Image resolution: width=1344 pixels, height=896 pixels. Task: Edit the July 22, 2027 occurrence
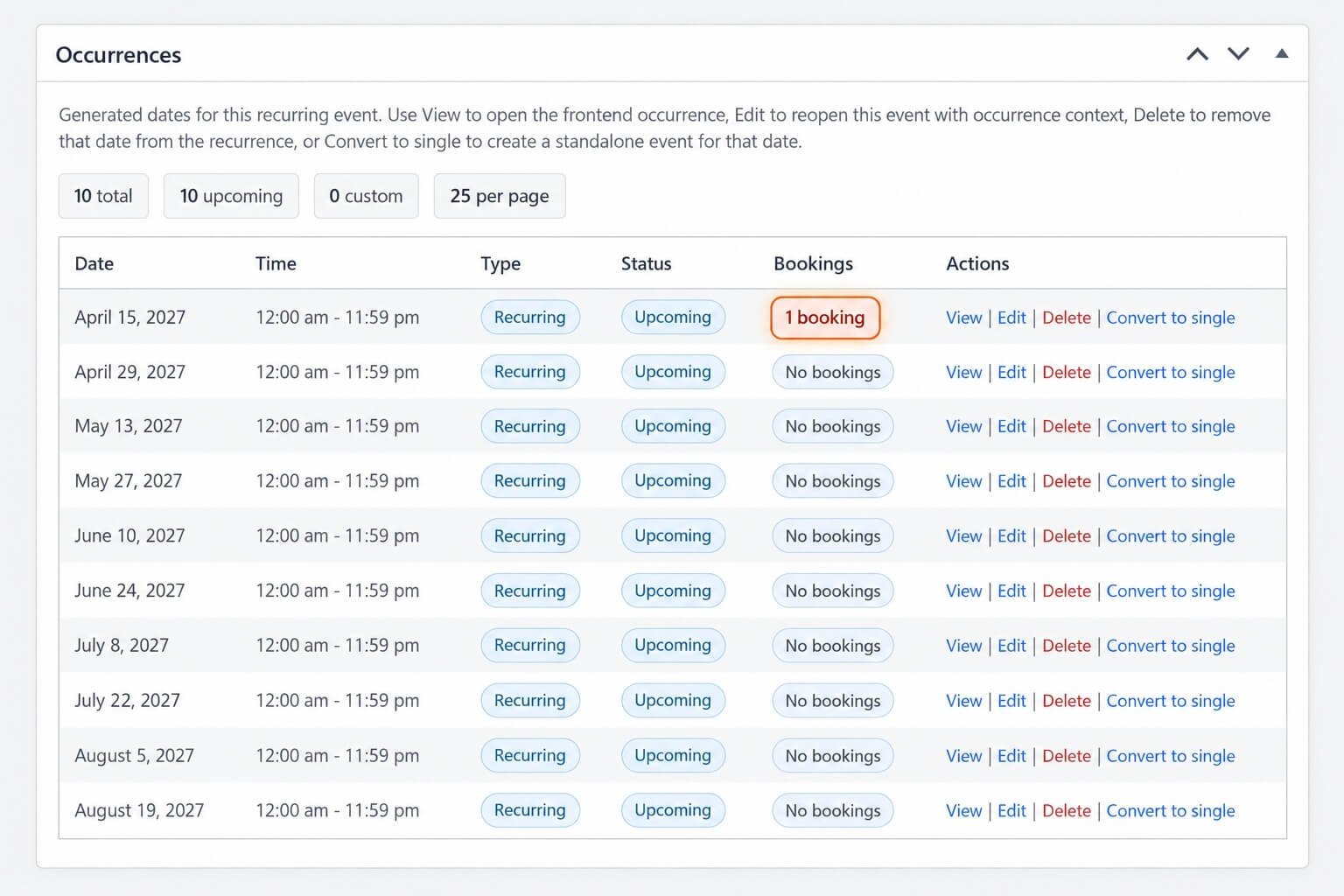click(x=1011, y=701)
